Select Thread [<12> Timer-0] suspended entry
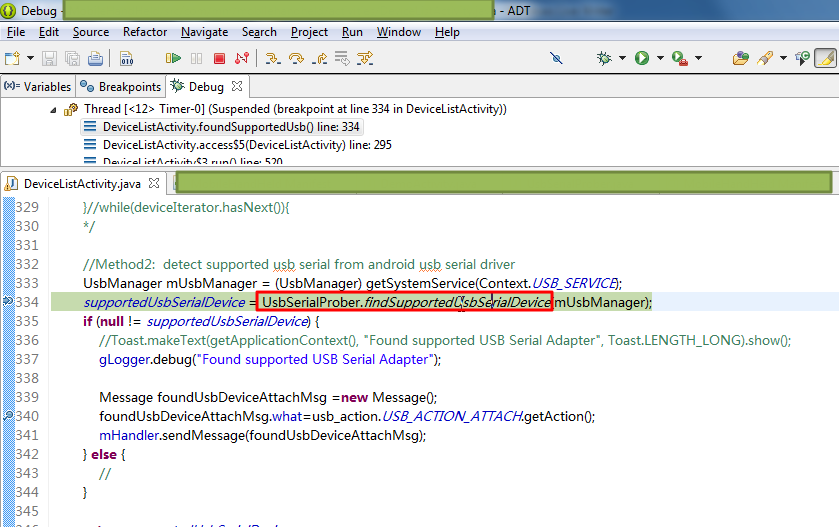The image size is (839, 527). (x=295, y=109)
